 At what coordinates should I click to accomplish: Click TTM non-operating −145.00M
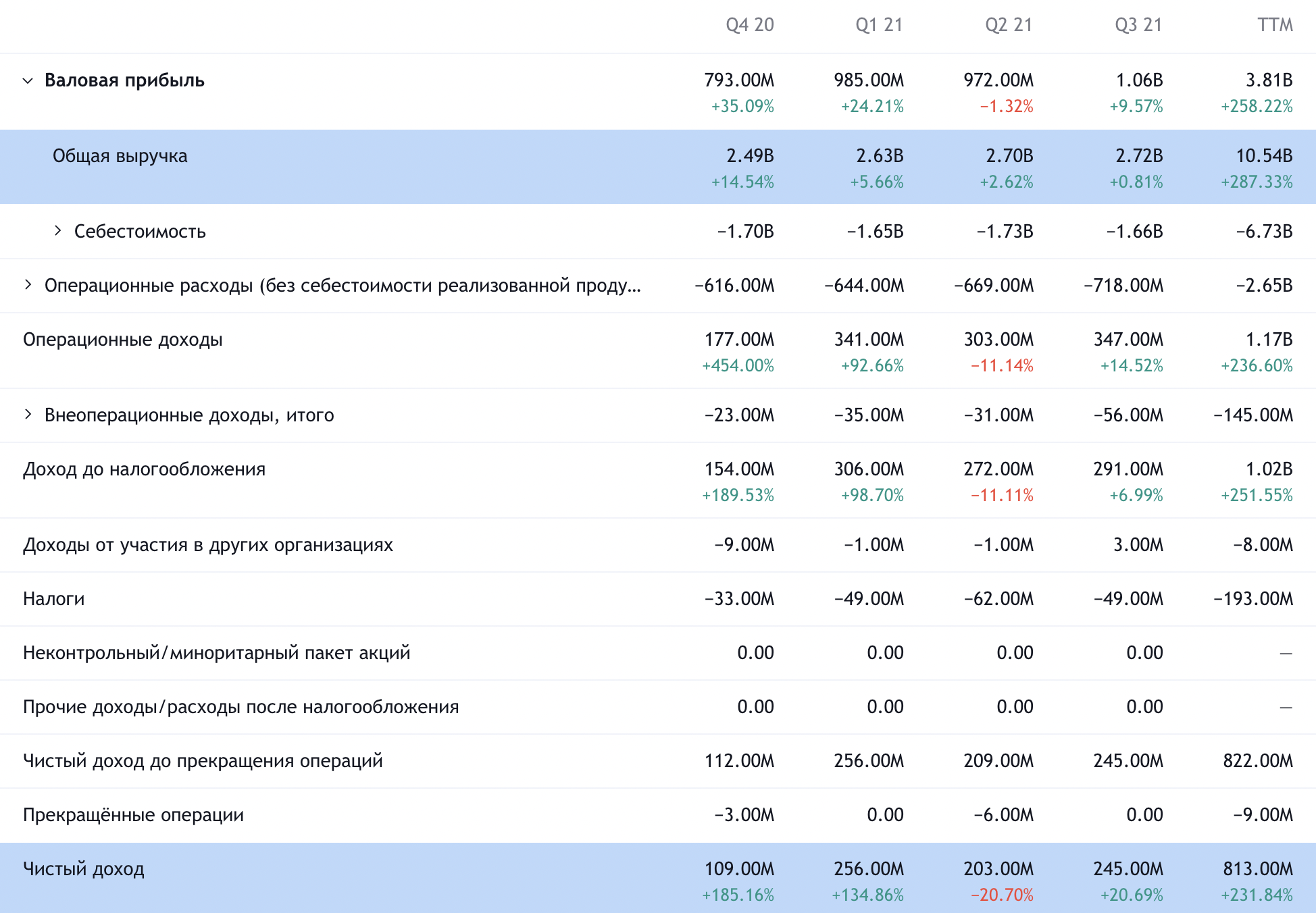(x=1253, y=415)
